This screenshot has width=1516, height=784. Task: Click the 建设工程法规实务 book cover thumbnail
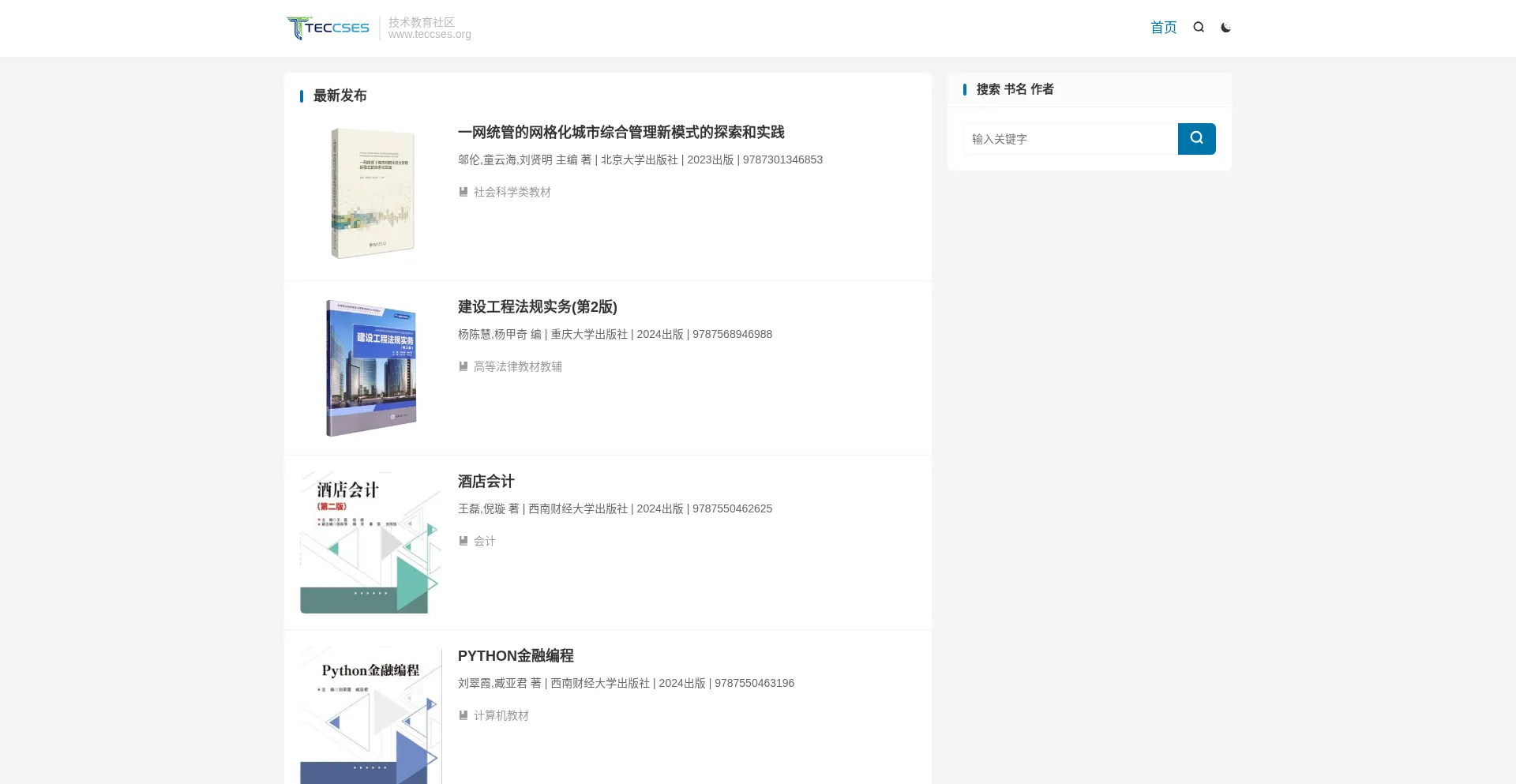pos(371,368)
